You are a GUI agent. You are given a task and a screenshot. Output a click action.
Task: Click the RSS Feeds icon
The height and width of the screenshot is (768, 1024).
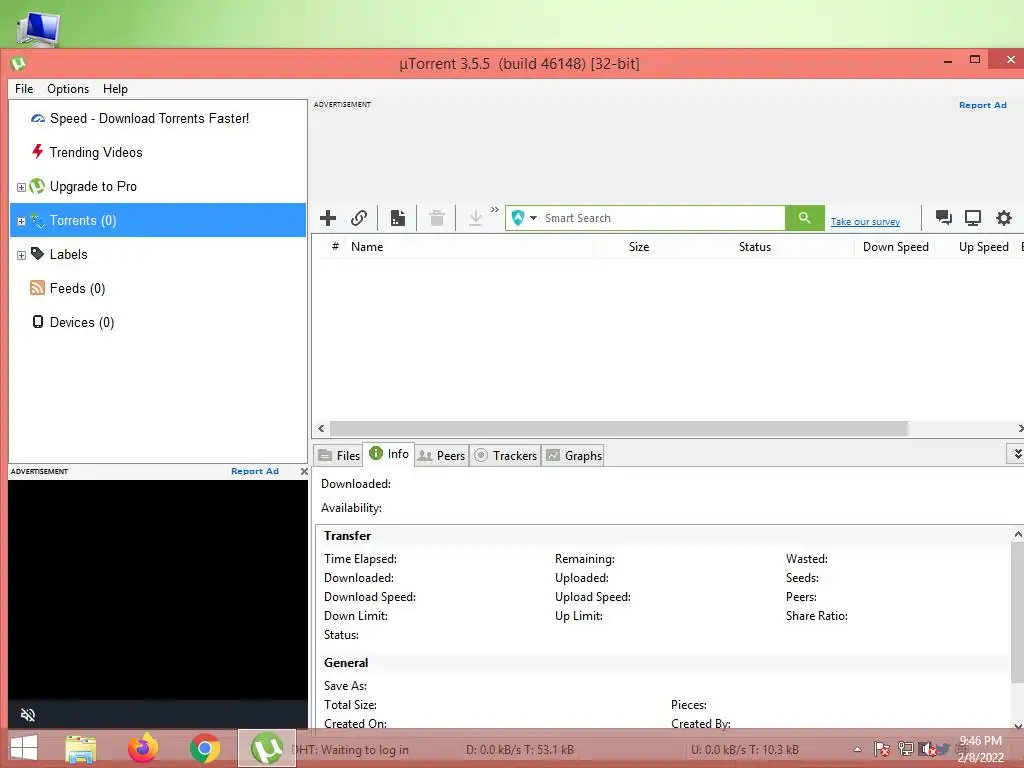(37, 287)
